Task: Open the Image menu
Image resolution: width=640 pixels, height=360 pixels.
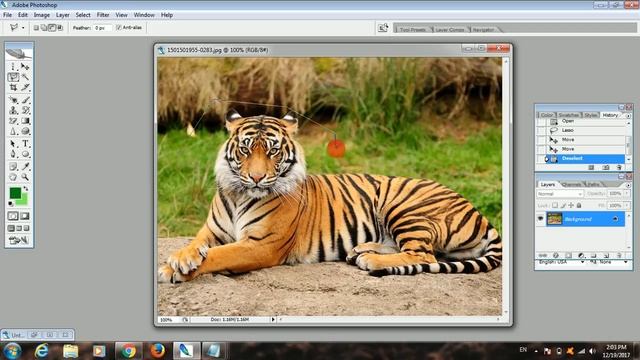Action: coord(42,15)
